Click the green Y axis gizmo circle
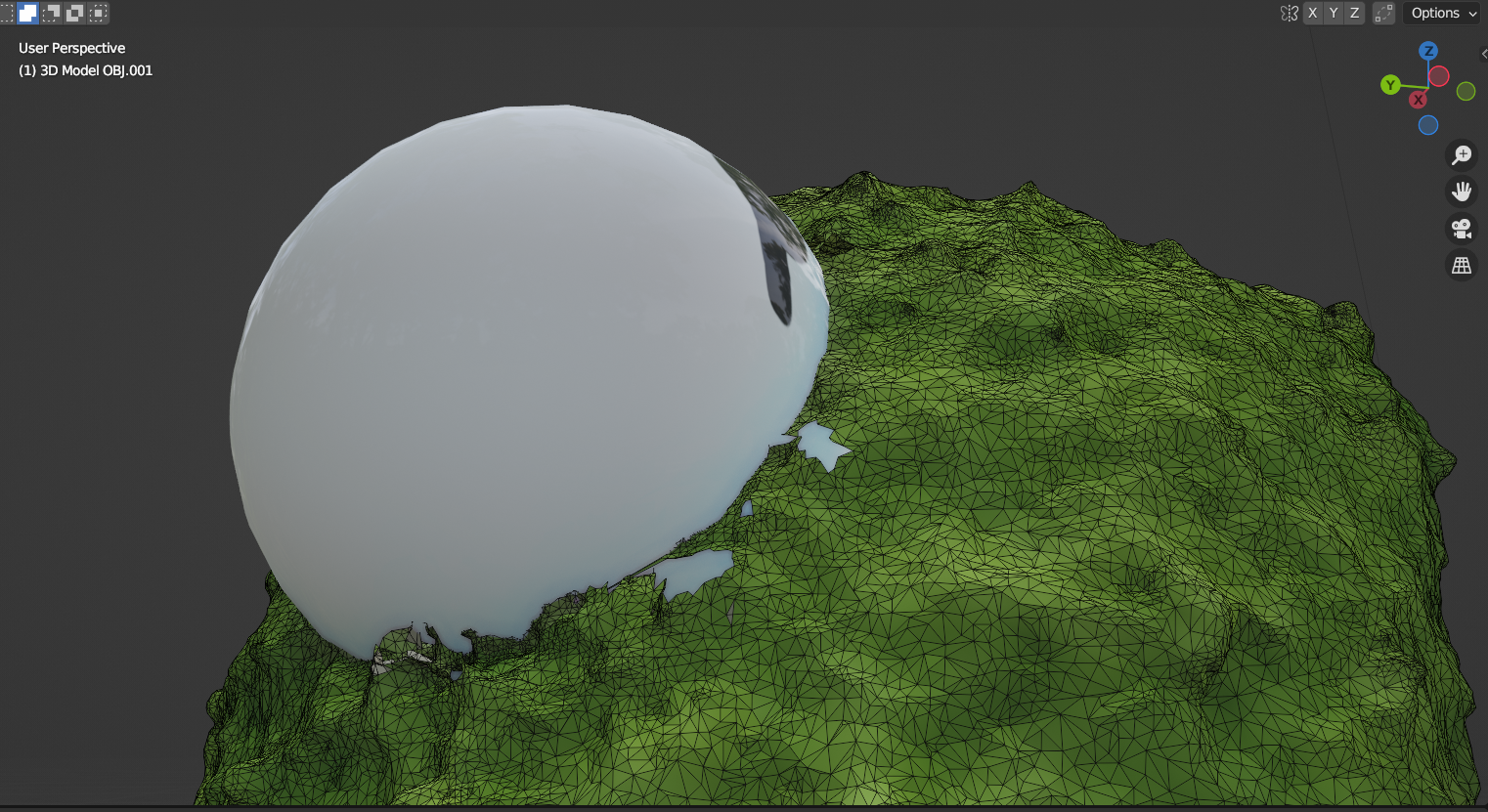The width and height of the screenshot is (1488, 812). [x=1390, y=85]
